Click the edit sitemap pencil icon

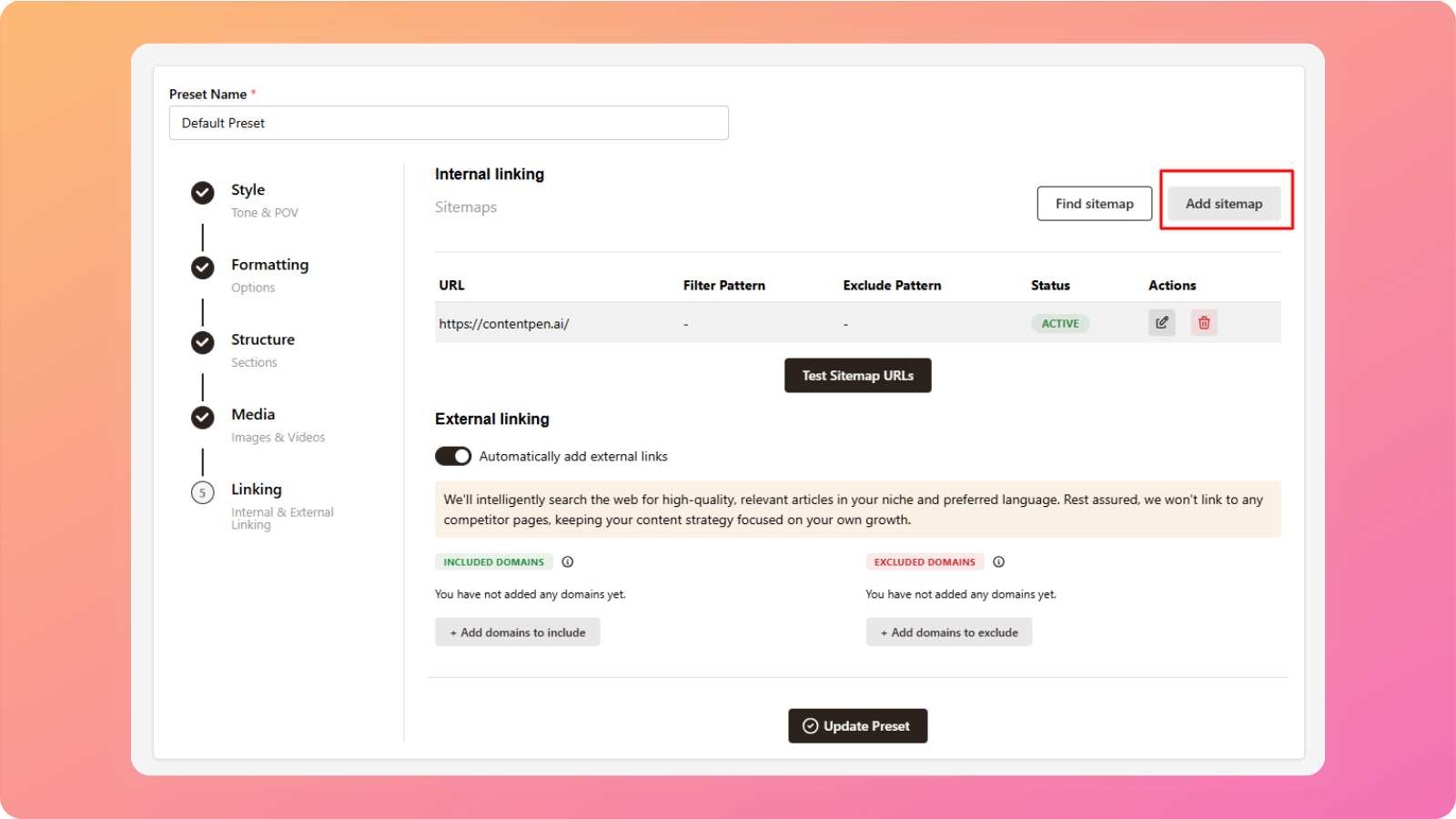pos(1161,323)
